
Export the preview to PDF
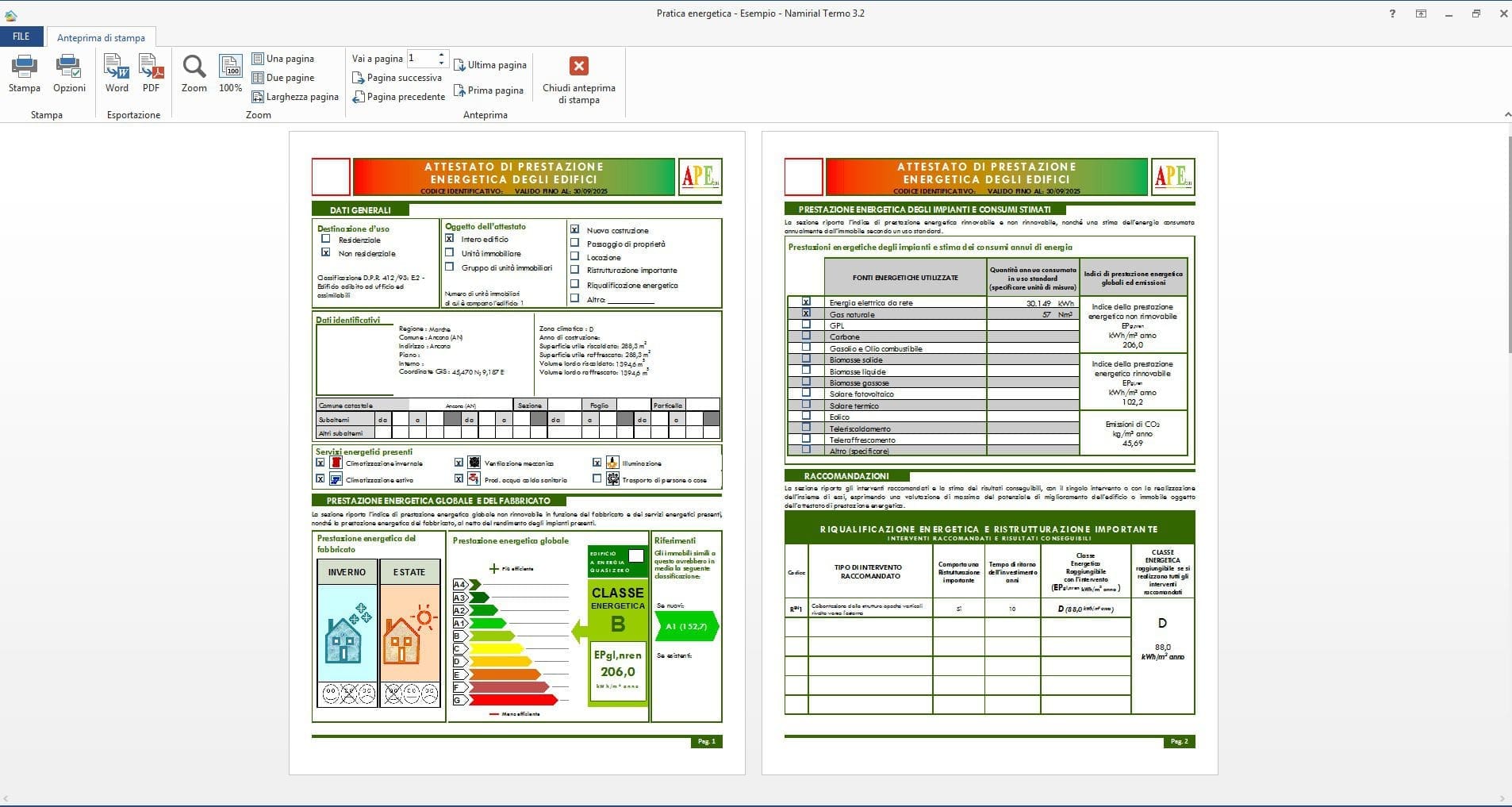(x=151, y=74)
